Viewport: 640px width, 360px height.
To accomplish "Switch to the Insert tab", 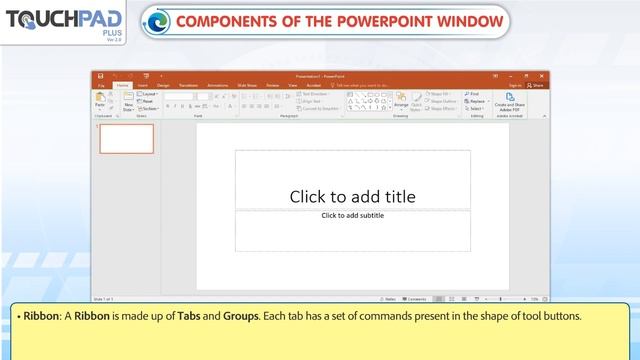I will (x=143, y=86).
